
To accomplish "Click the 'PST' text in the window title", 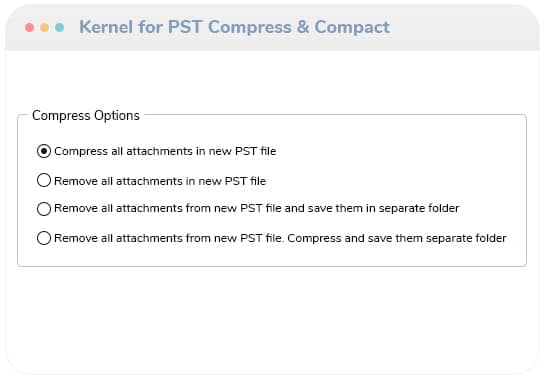I will pyautogui.click(x=185, y=27).
